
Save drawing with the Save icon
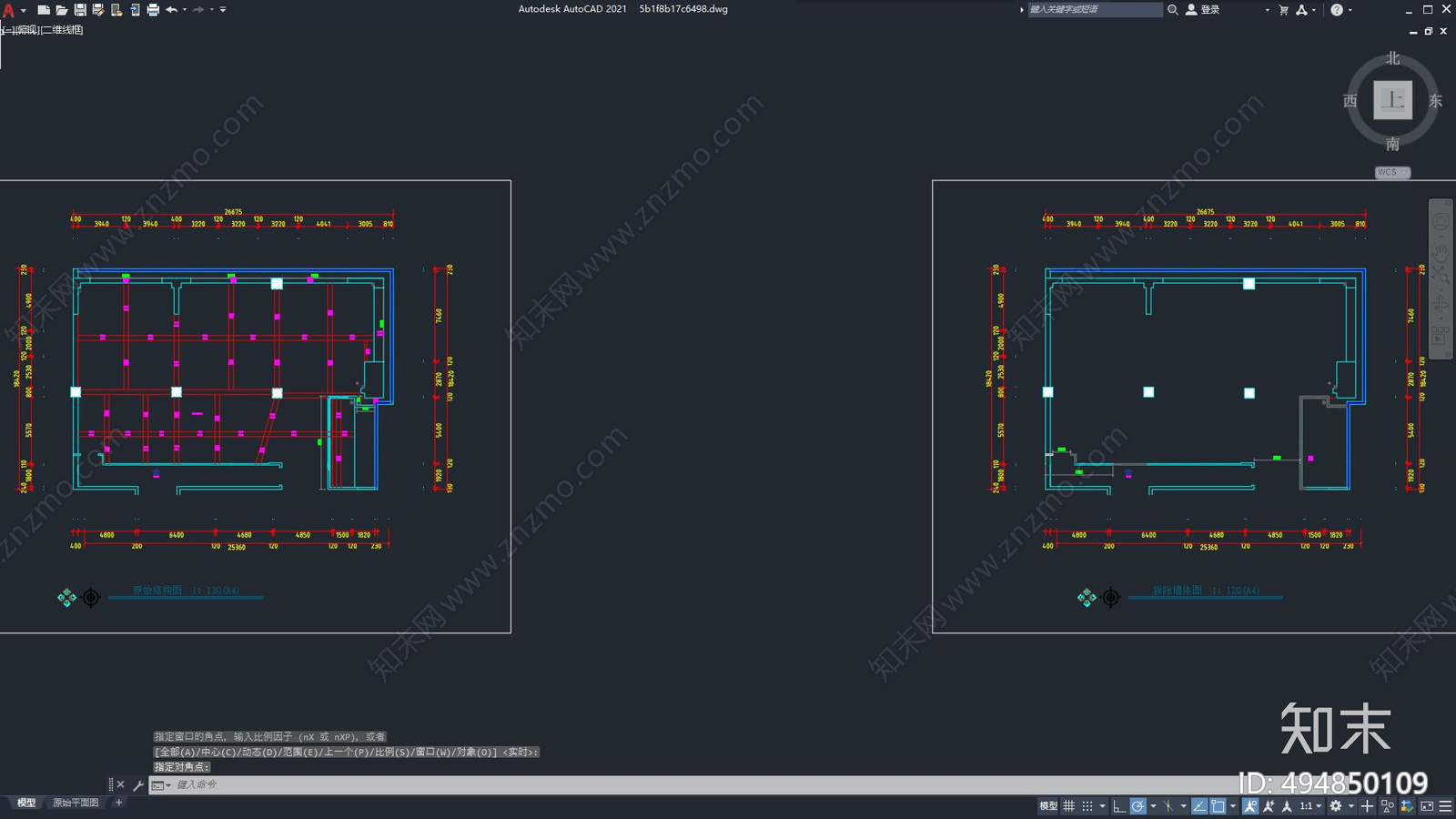point(80,10)
